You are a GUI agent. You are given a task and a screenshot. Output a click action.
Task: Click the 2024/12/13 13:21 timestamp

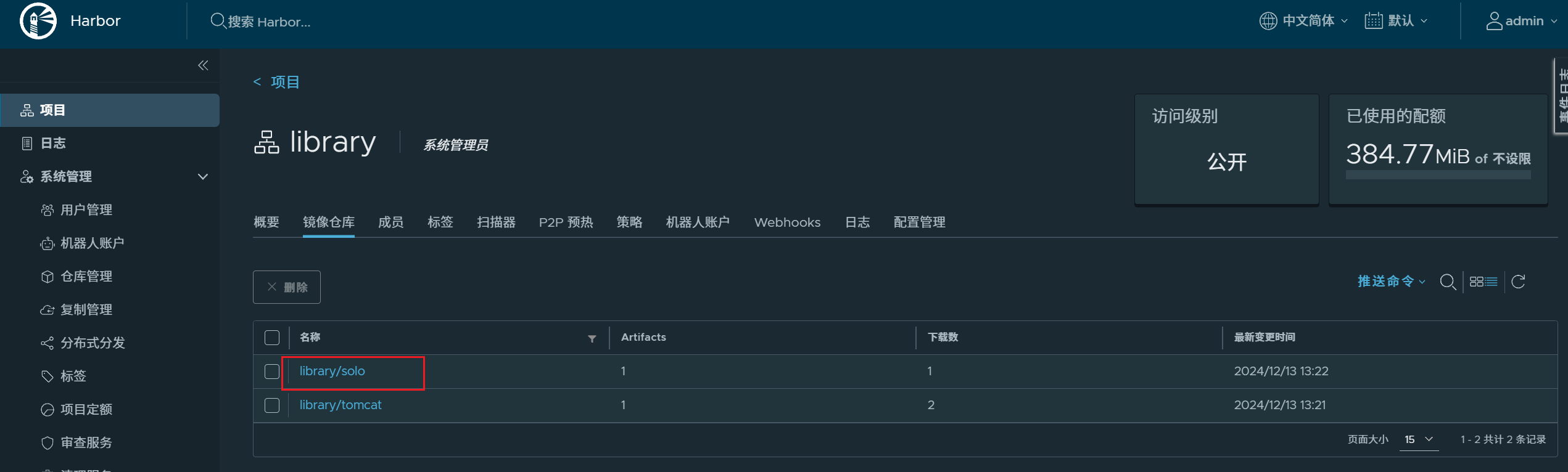1280,405
